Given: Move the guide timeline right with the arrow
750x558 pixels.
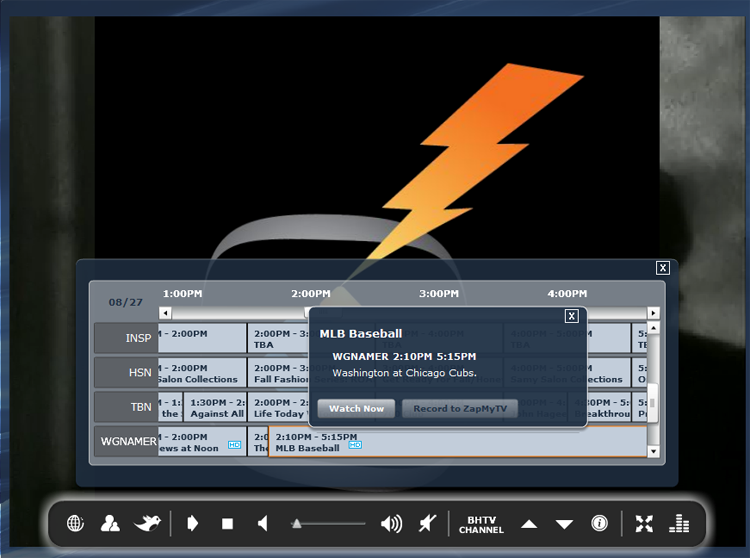Looking at the screenshot, I should [653, 313].
